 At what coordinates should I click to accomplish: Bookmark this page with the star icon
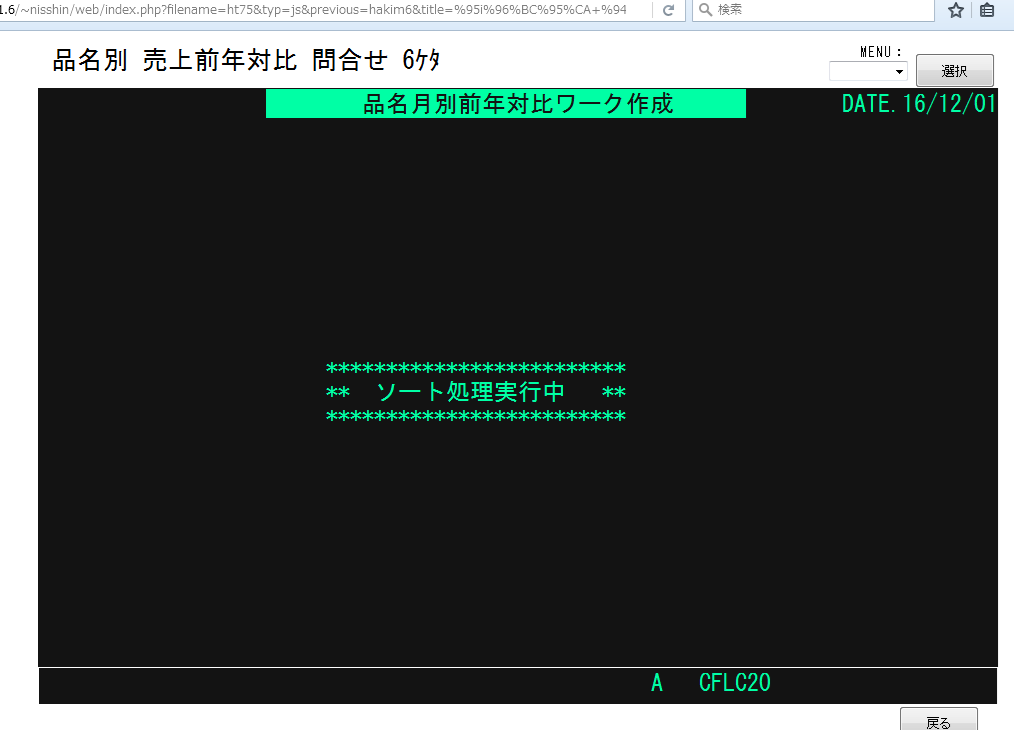[956, 10]
